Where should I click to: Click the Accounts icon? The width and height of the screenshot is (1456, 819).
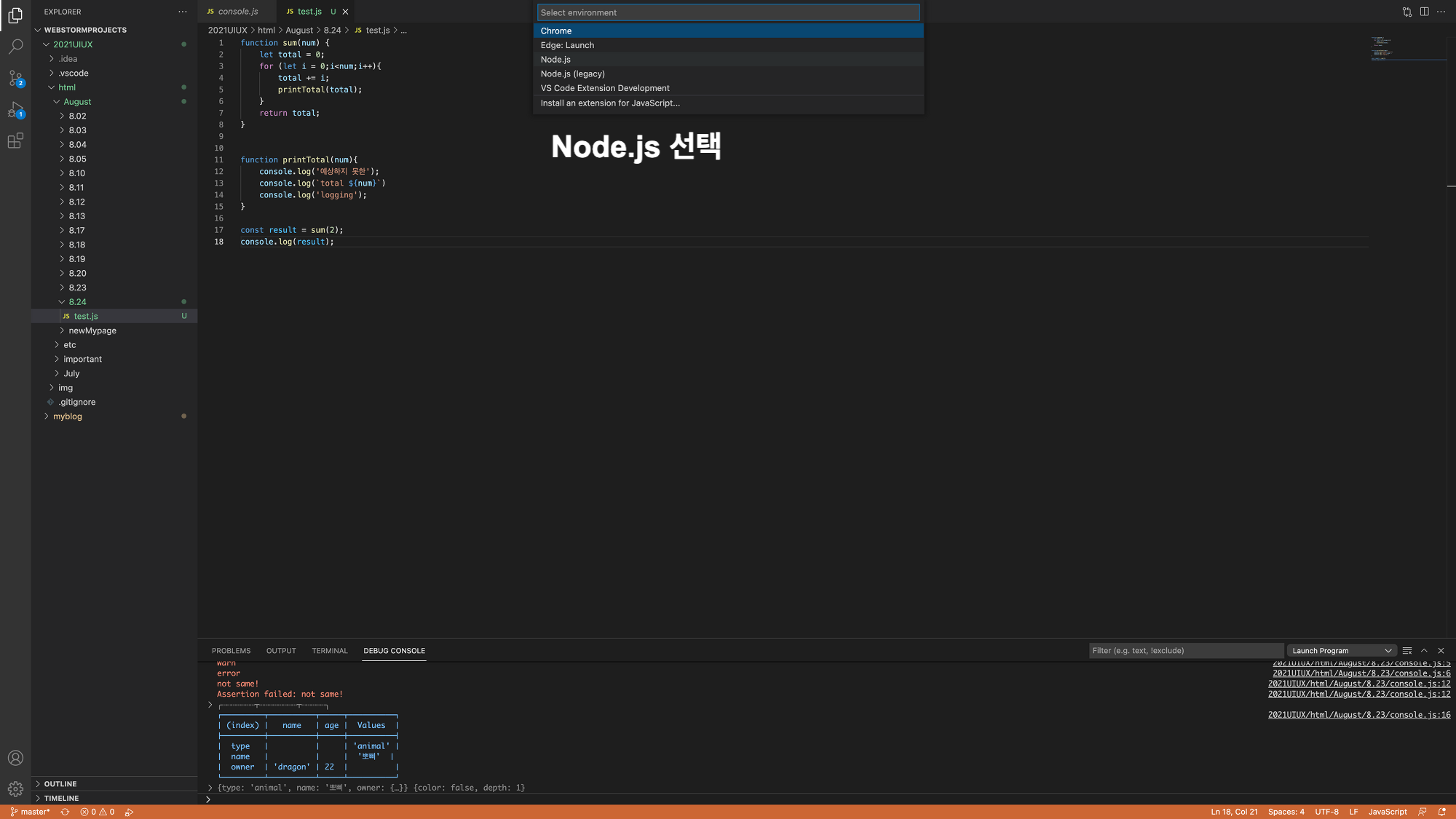[x=15, y=758]
